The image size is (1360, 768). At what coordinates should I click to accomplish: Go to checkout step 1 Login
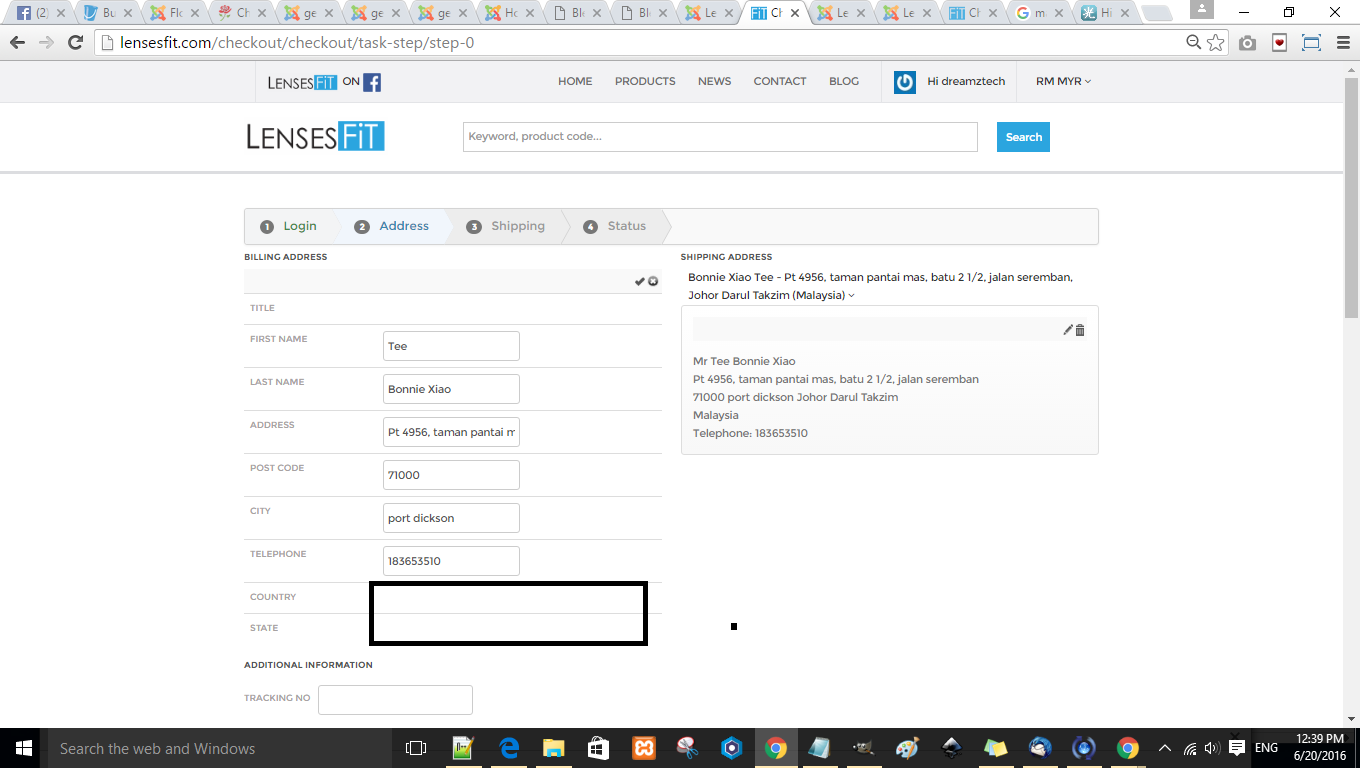[x=289, y=226]
